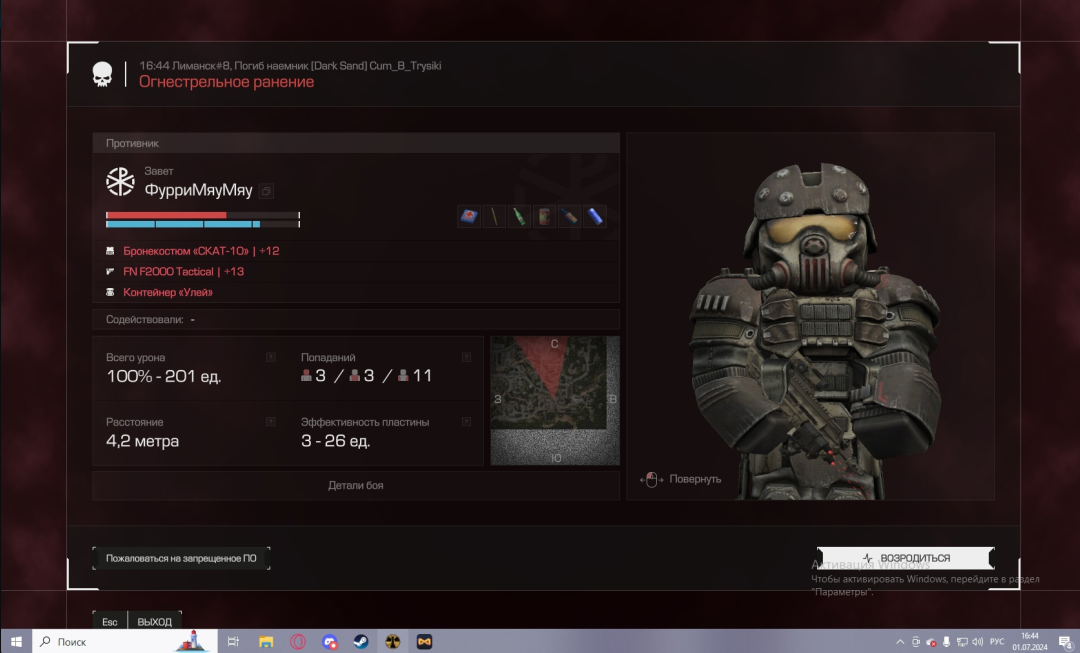Click the Противник section header
Image resolution: width=1080 pixels, height=653 pixels.
(x=356, y=143)
